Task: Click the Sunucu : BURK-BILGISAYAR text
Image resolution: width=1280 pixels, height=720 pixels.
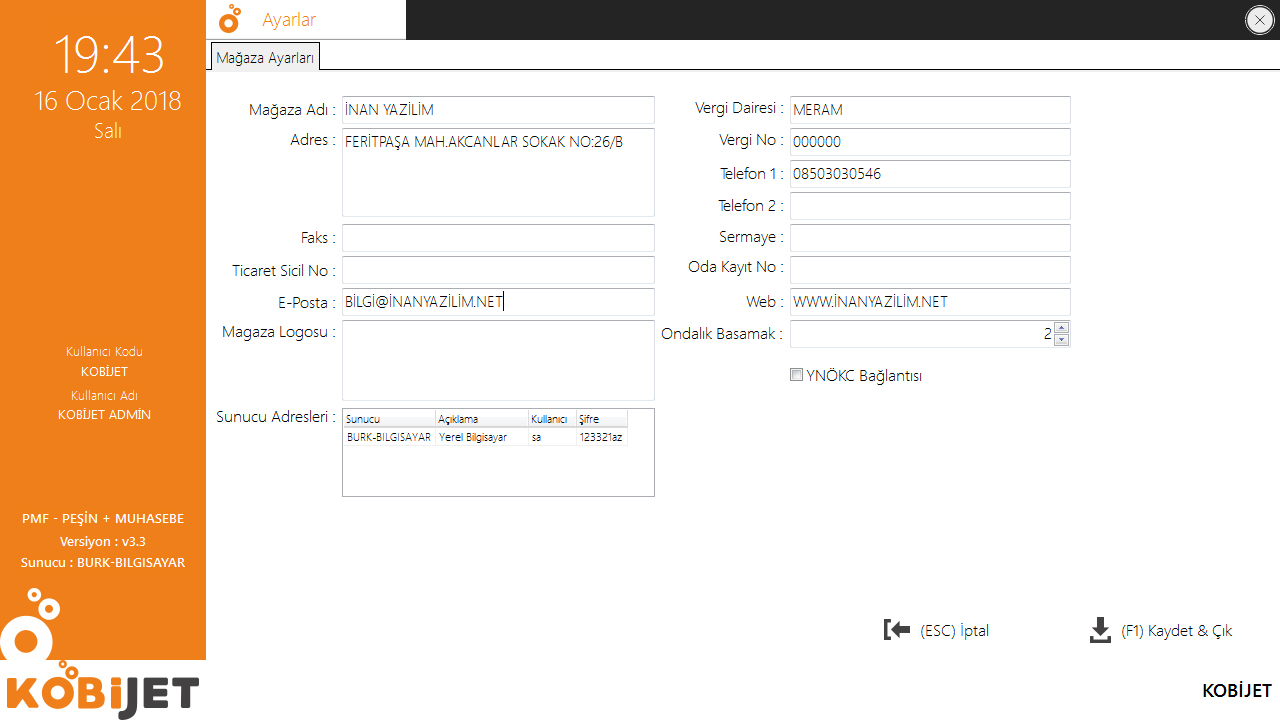Action: (103, 562)
